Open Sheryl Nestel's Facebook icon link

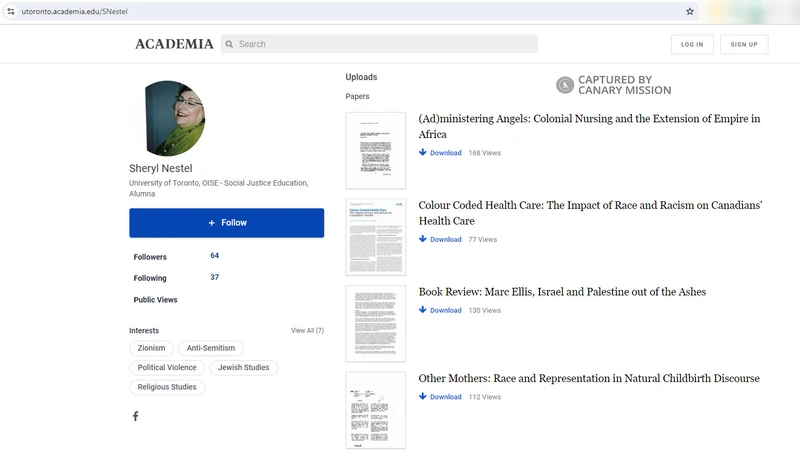[x=135, y=416]
